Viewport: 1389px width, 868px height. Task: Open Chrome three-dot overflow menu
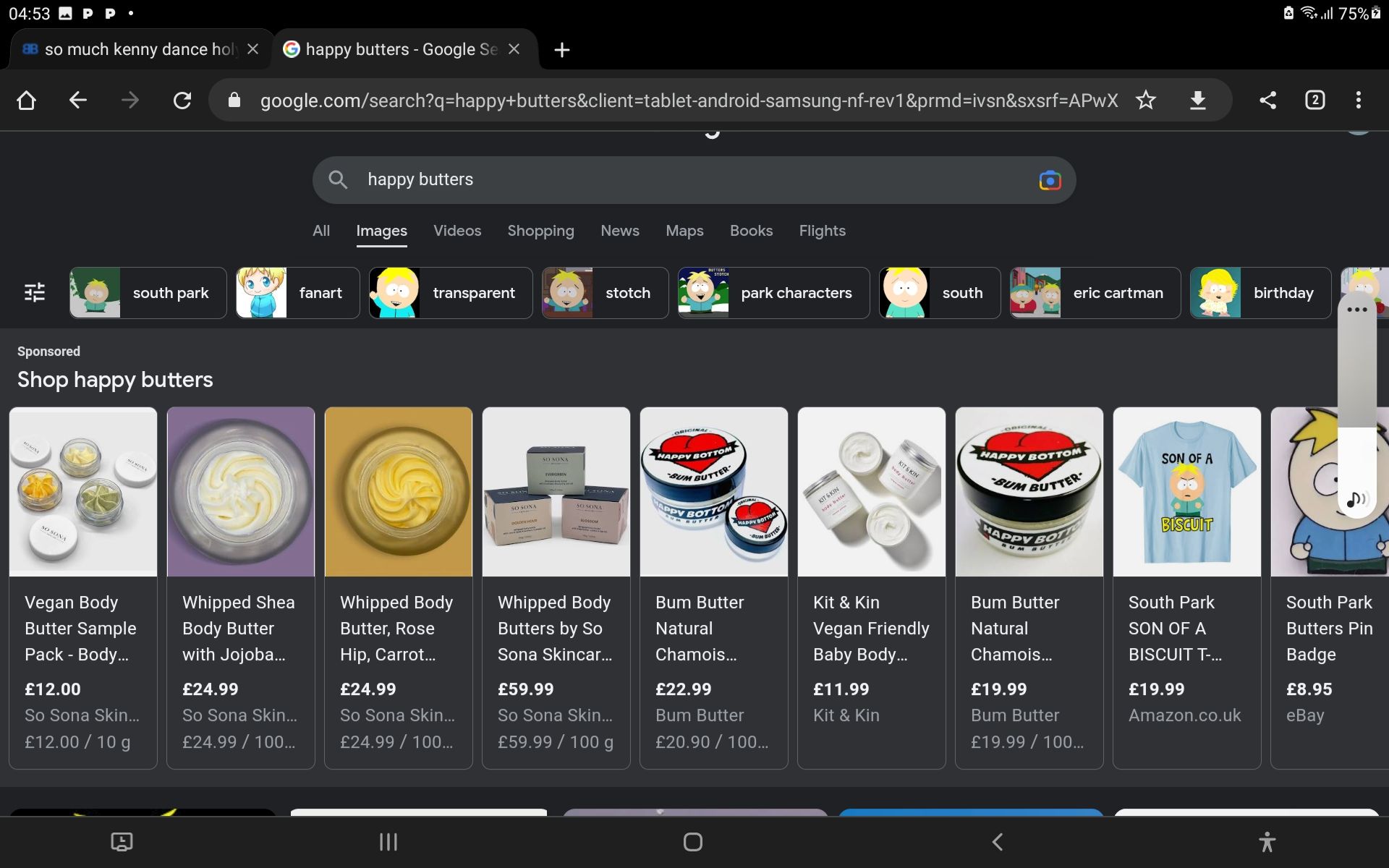[1359, 100]
